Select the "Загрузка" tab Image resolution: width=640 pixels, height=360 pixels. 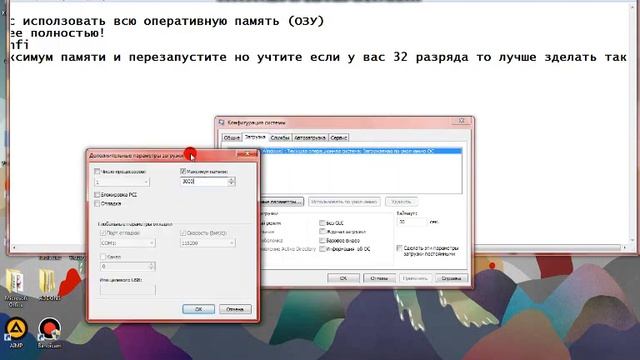click(x=255, y=137)
